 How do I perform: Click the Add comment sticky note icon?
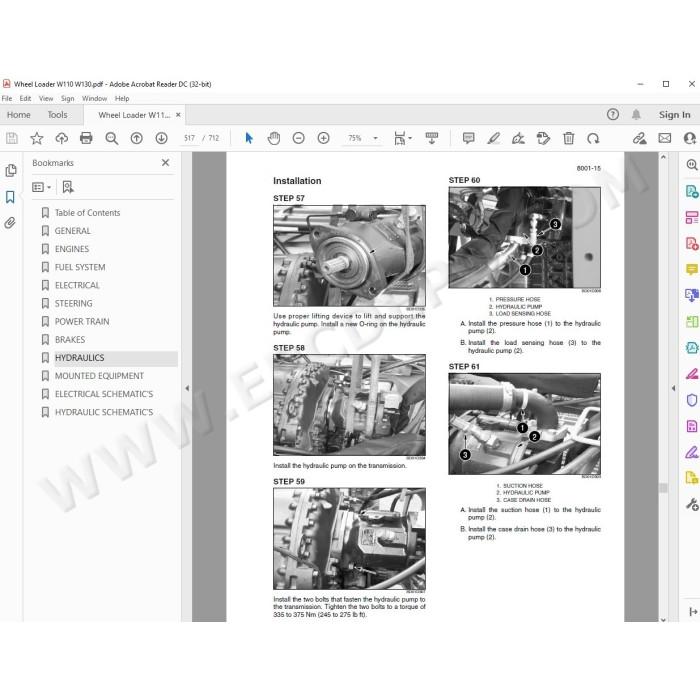pyautogui.click(x=468, y=138)
